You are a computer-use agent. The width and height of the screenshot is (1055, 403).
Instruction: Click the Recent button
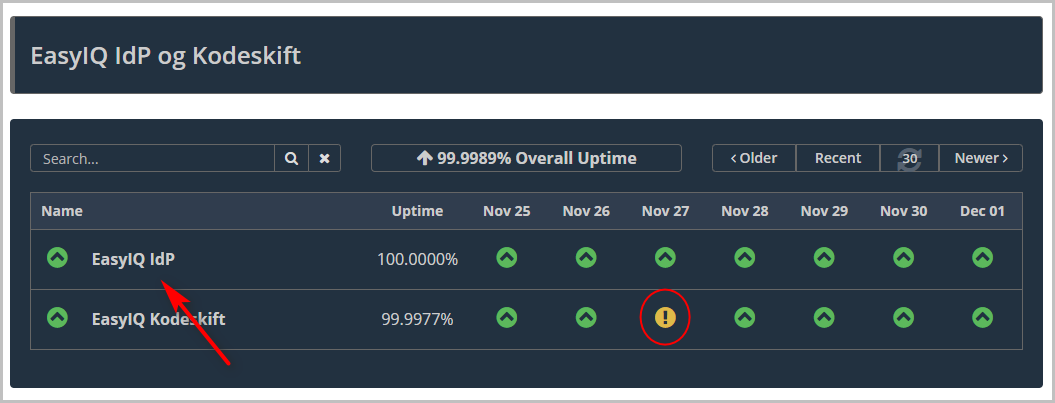click(838, 158)
